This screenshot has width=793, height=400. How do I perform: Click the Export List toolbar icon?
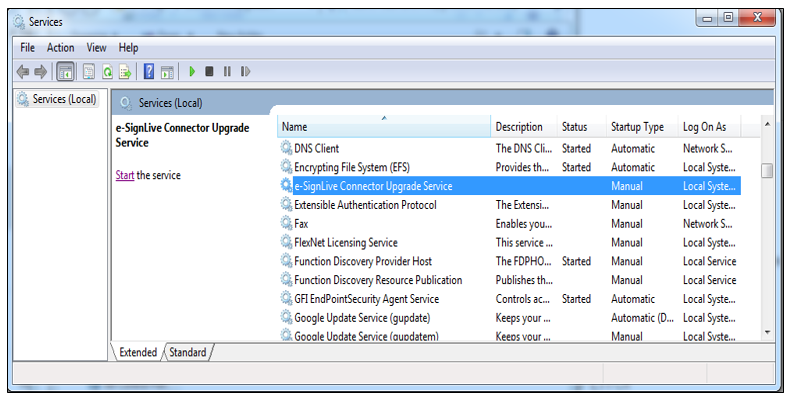pyautogui.click(x=125, y=72)
